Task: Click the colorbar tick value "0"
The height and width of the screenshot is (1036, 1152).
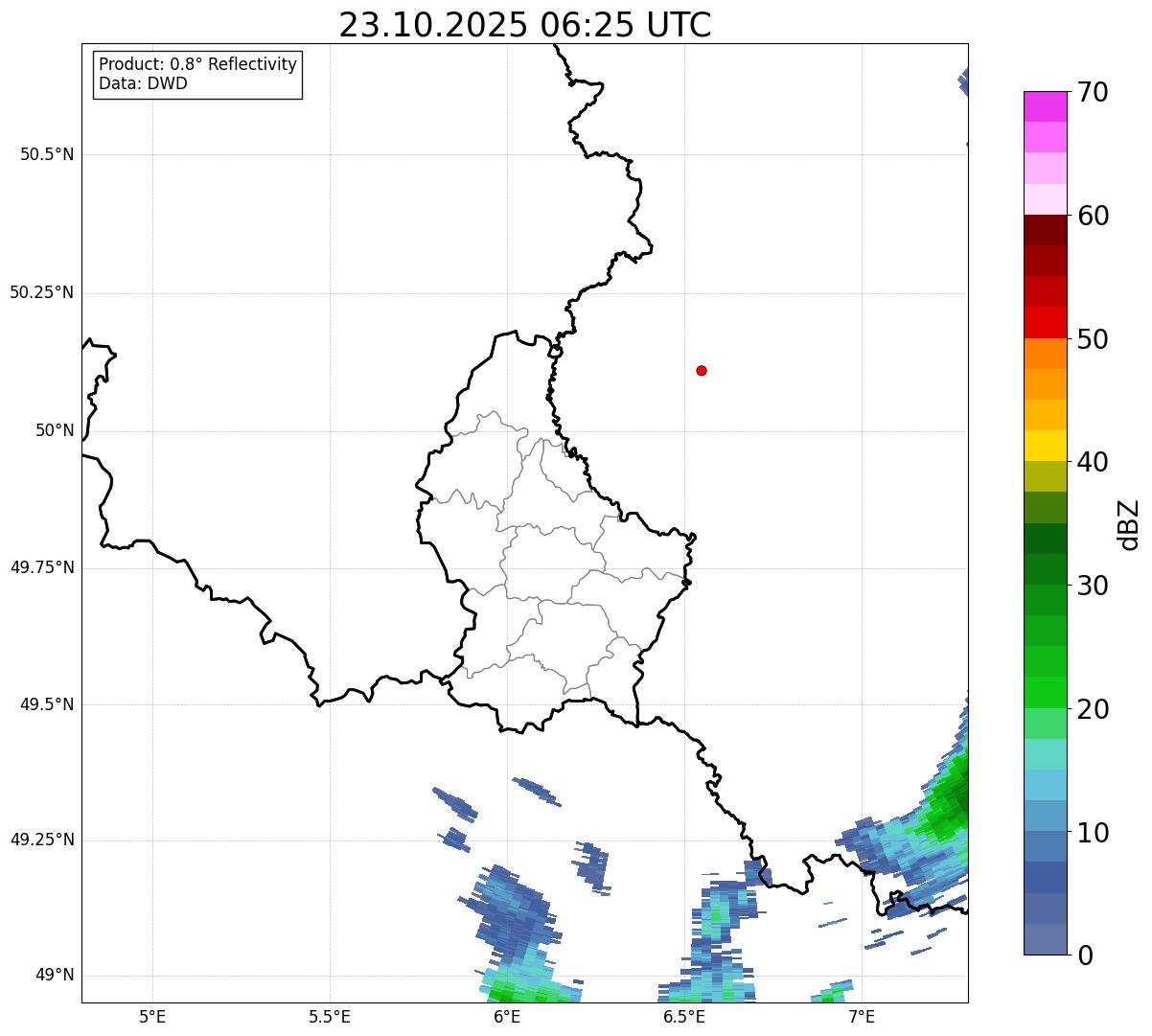Action: (x=1085, y=955)
